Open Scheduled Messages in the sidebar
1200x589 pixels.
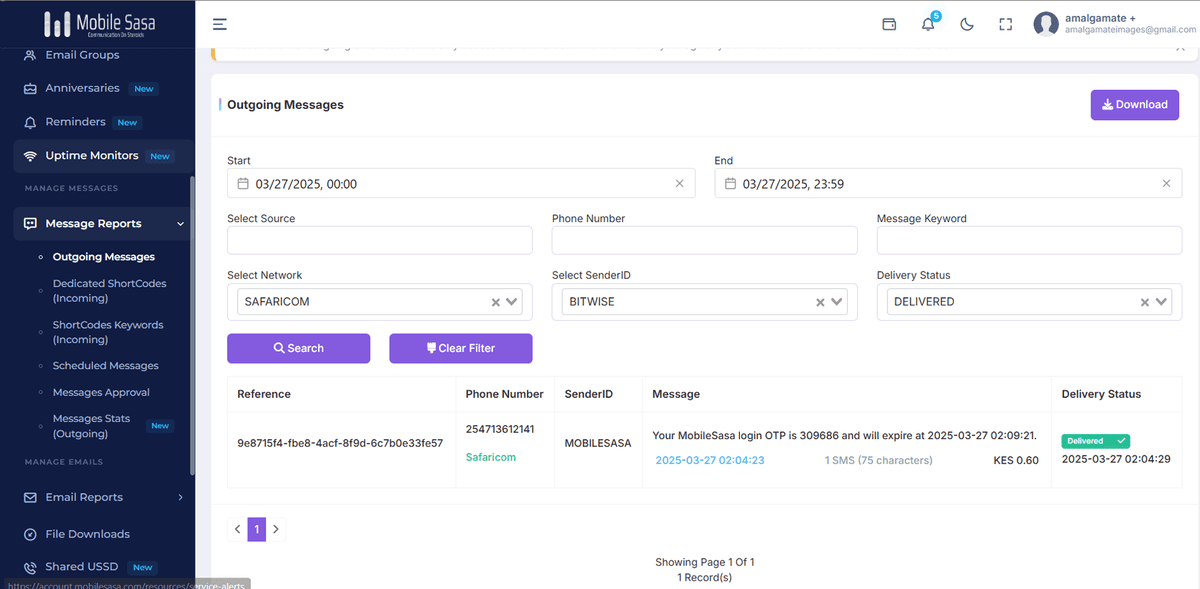click(106, 366)
